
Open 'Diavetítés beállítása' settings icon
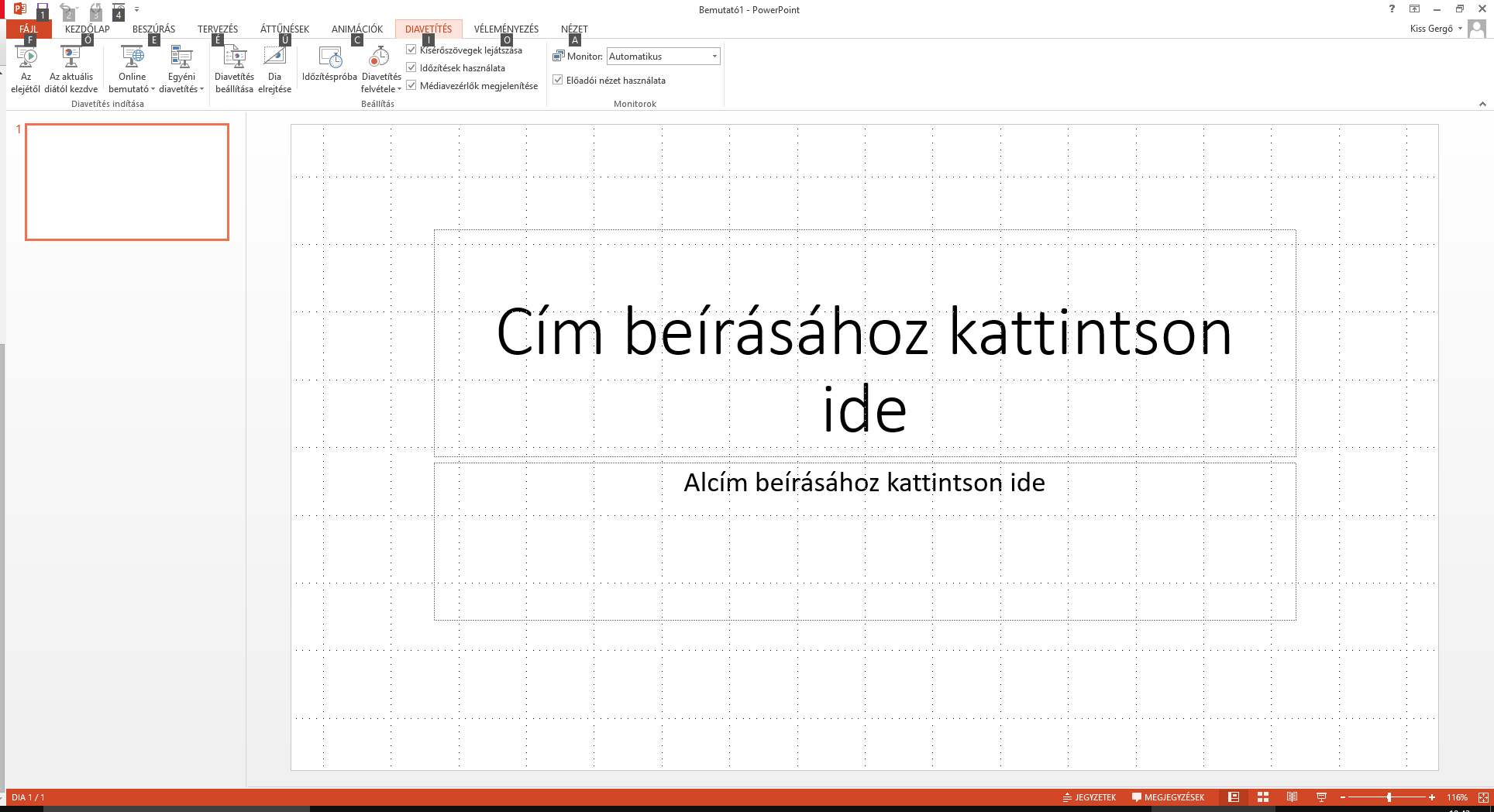[234, 58]
